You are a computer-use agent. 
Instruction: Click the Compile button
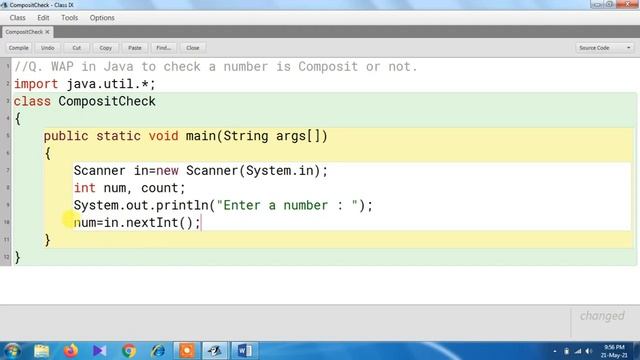pyautogui.click(x=18, y=48)
